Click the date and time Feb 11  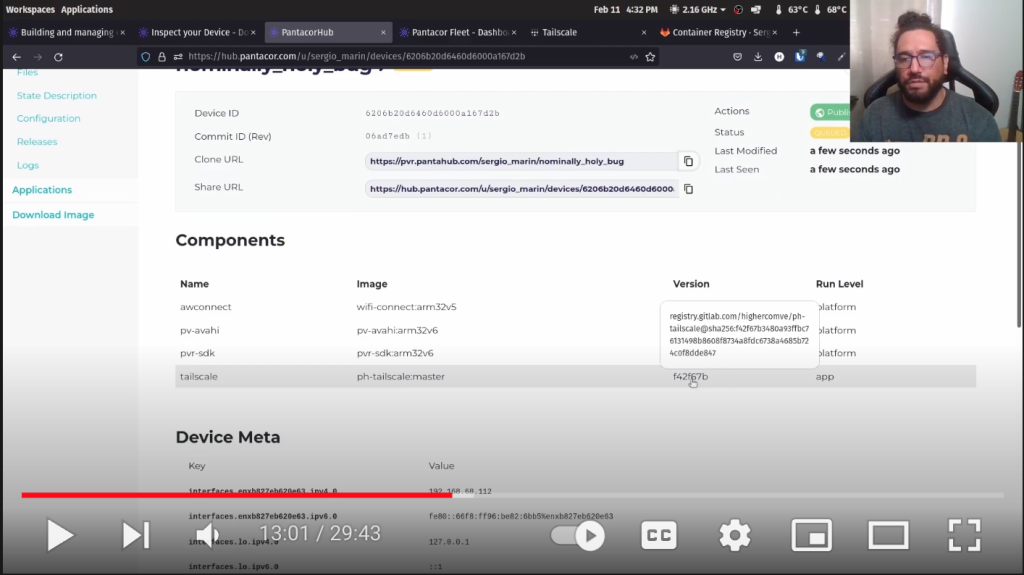point(626,9)
